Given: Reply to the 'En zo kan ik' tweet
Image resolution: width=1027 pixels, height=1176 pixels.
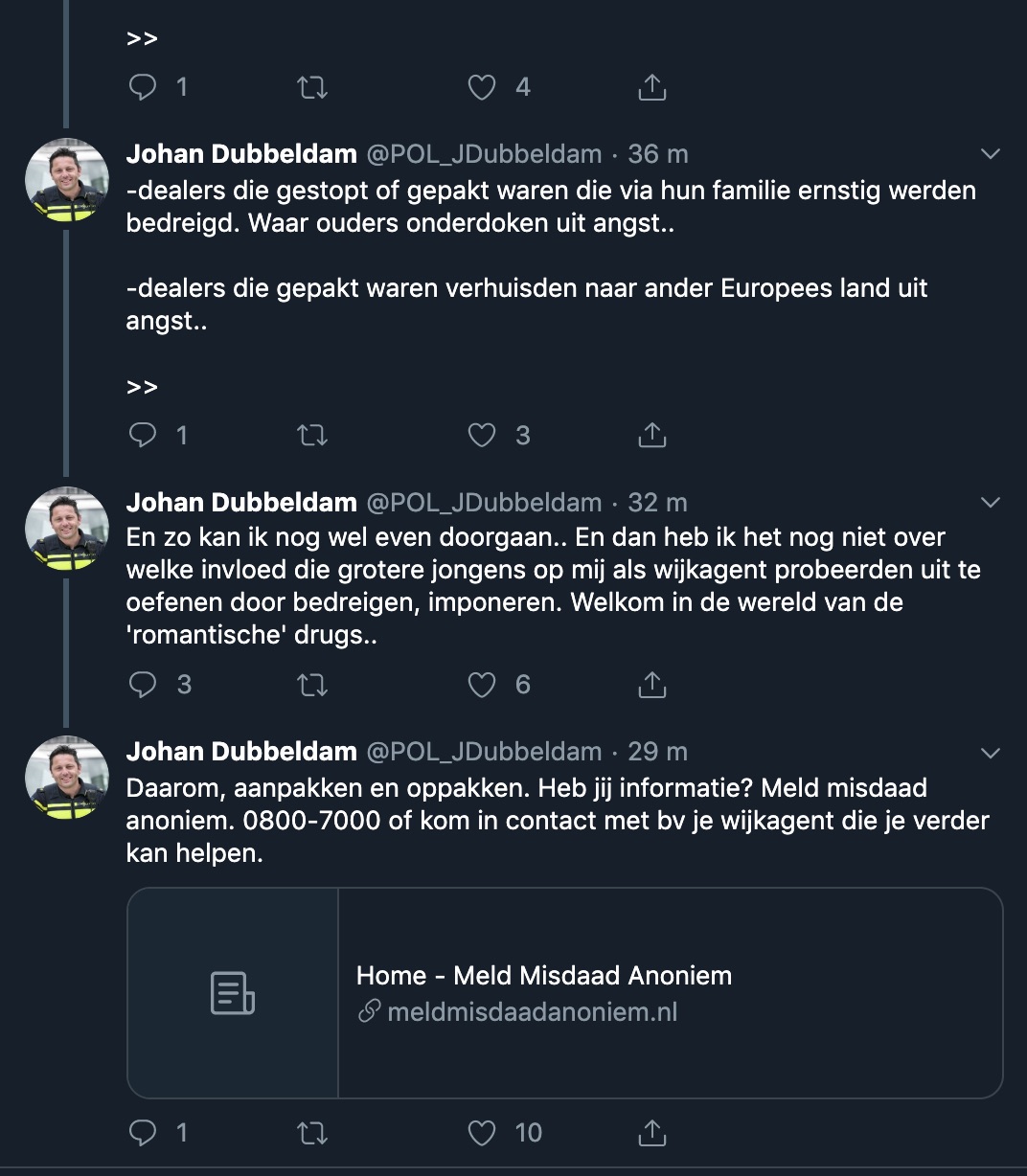Looking at the screenshot, I should 143,684.
